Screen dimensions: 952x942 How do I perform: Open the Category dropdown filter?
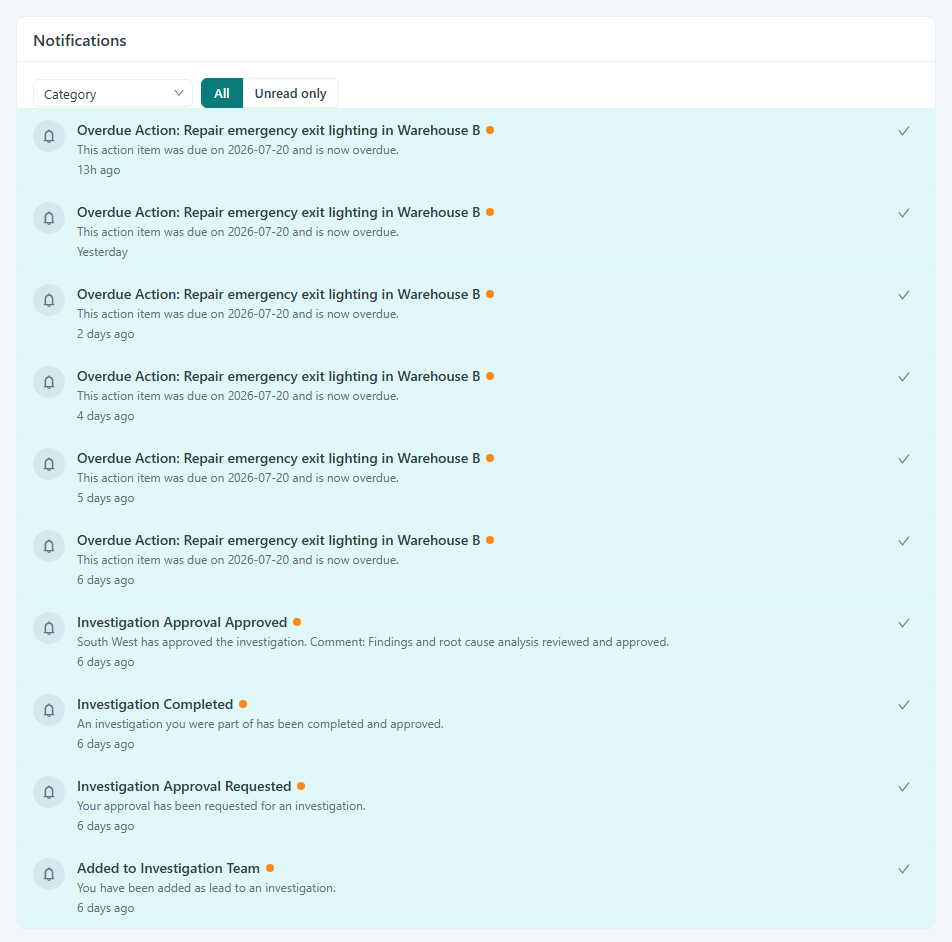coord(112,93)
